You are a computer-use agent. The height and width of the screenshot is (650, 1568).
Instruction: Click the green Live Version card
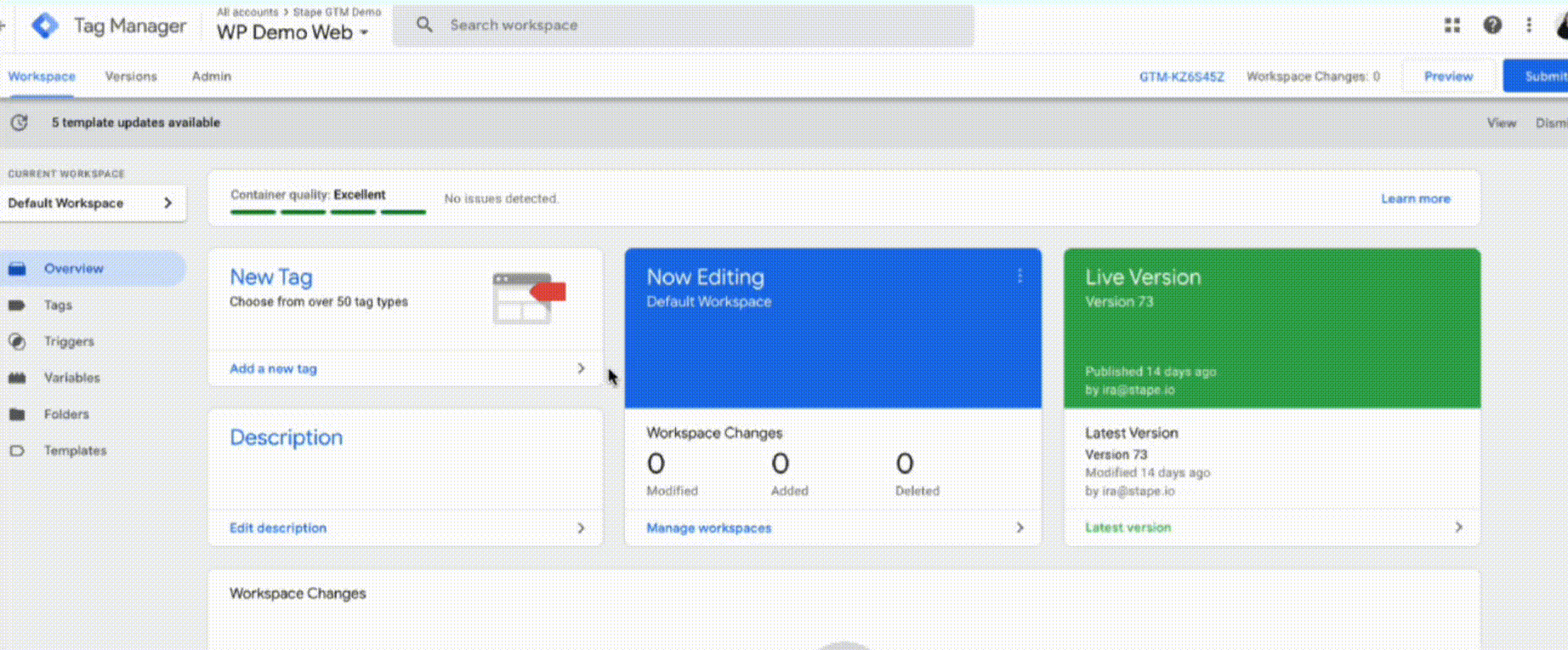[x=1272, y=328]
